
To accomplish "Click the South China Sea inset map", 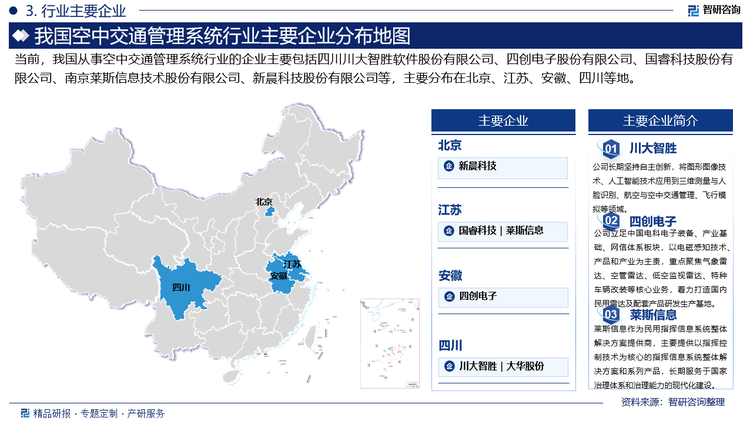I will tap(390, 343).
